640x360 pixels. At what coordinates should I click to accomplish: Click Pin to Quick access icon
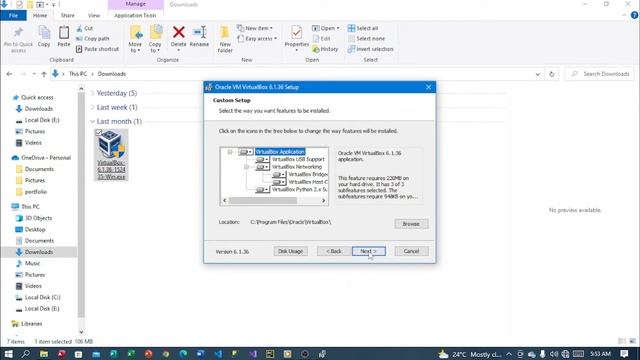click(x=18, y=33)
